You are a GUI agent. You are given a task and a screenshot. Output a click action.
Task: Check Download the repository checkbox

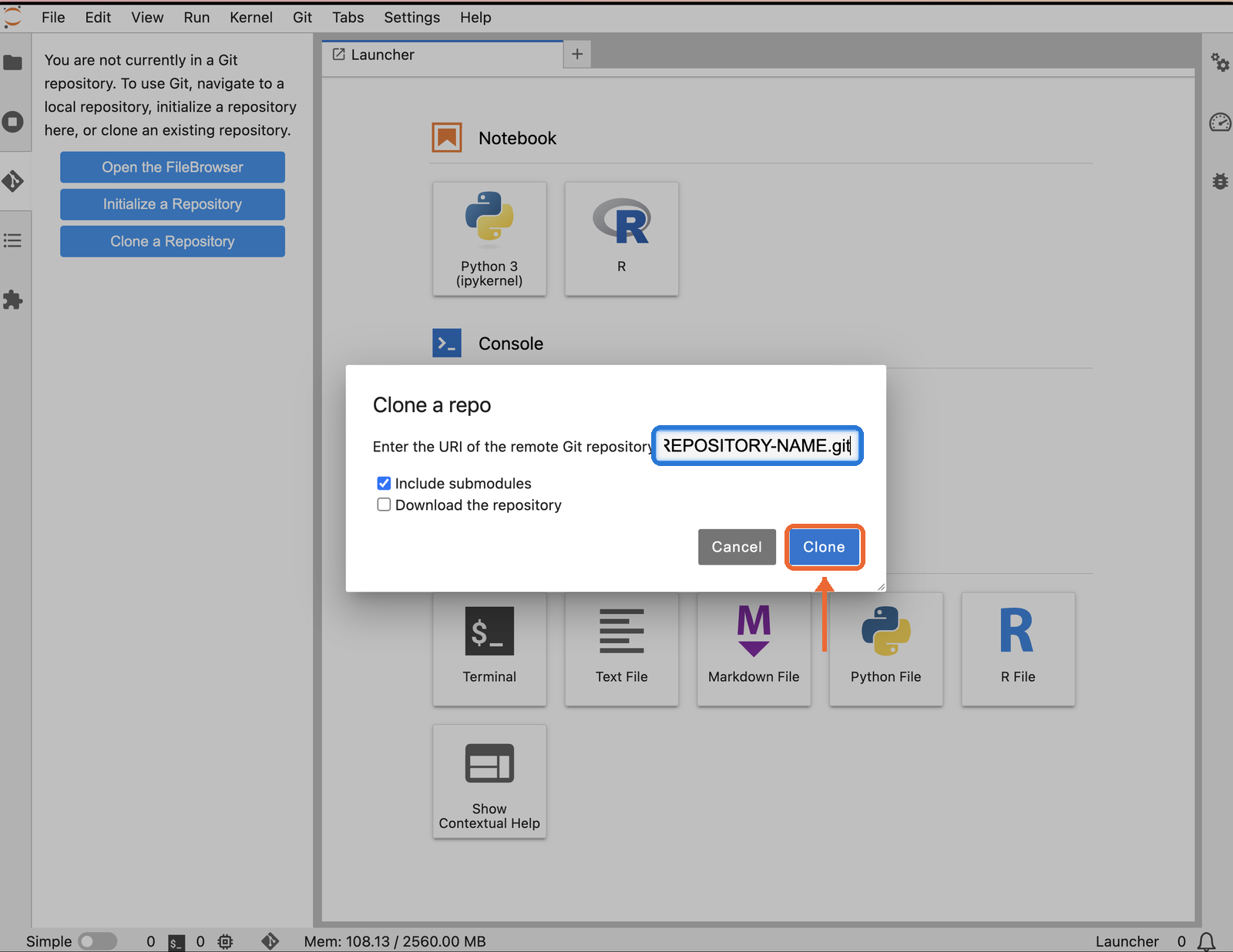coord(384,504)
